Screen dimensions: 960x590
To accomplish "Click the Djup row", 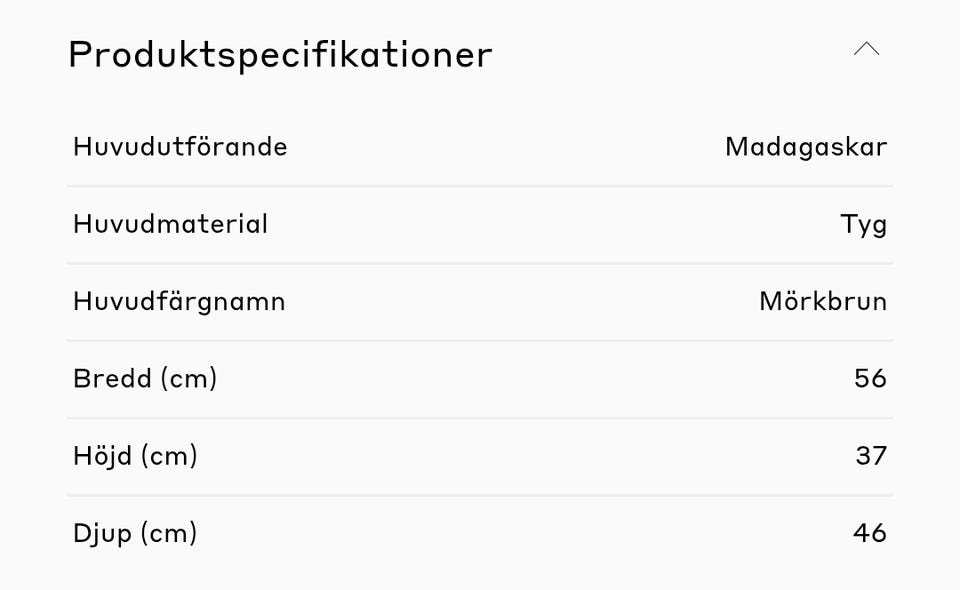I will (x=480, y=533).
